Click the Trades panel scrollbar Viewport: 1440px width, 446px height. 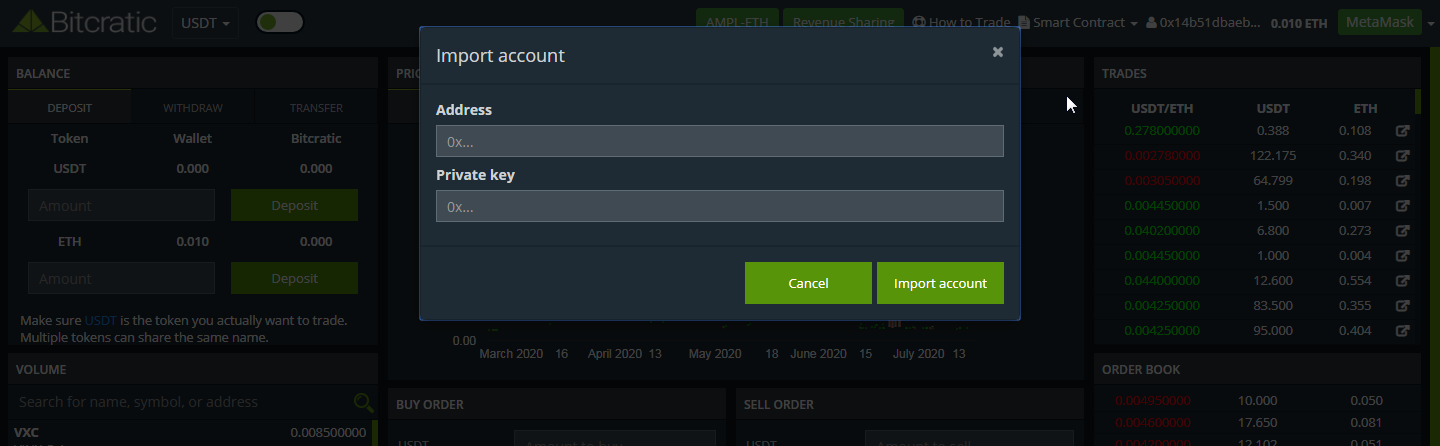point(1417,102)
